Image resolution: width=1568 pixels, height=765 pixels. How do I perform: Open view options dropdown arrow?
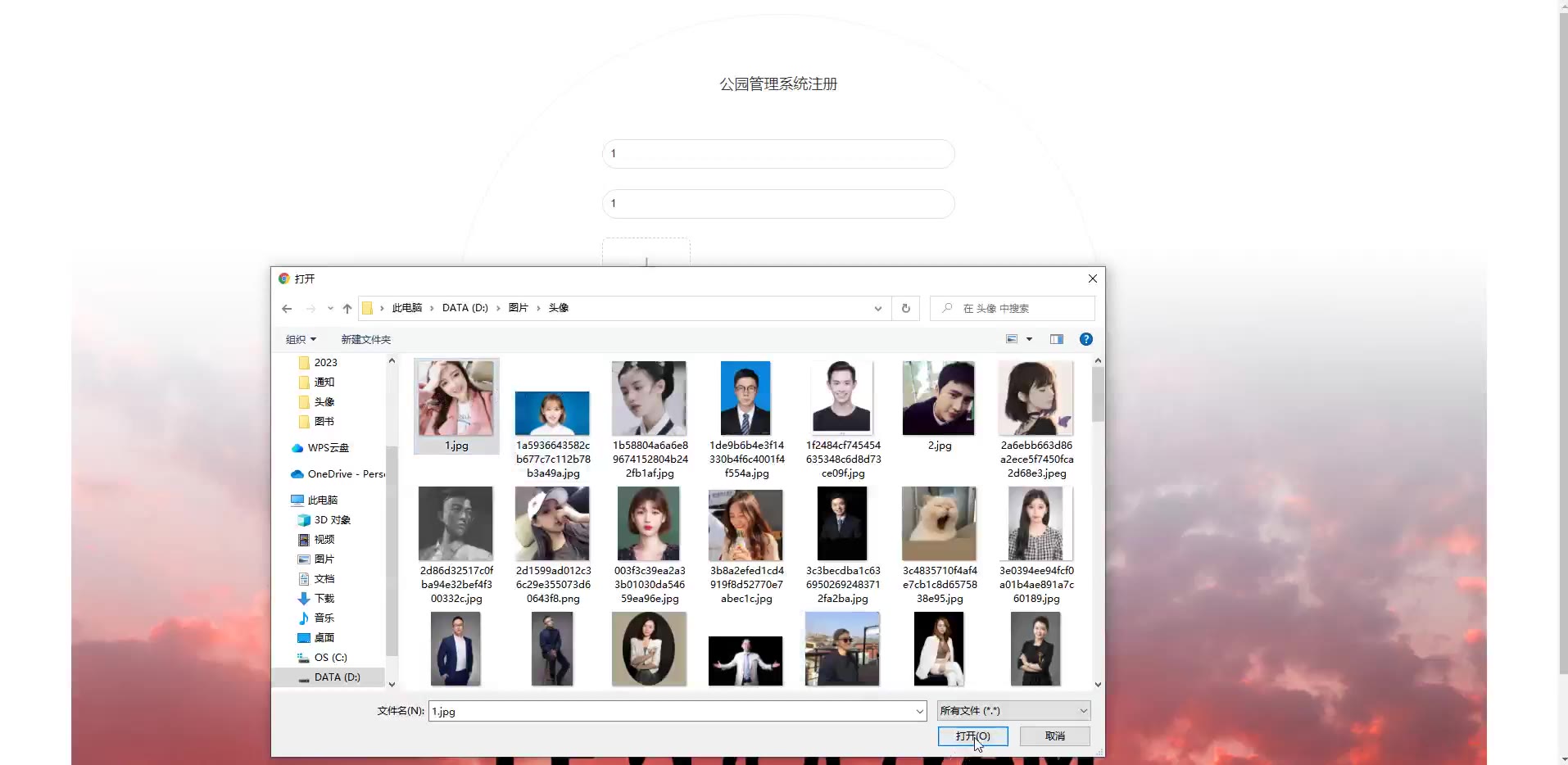click(1029, 339)
